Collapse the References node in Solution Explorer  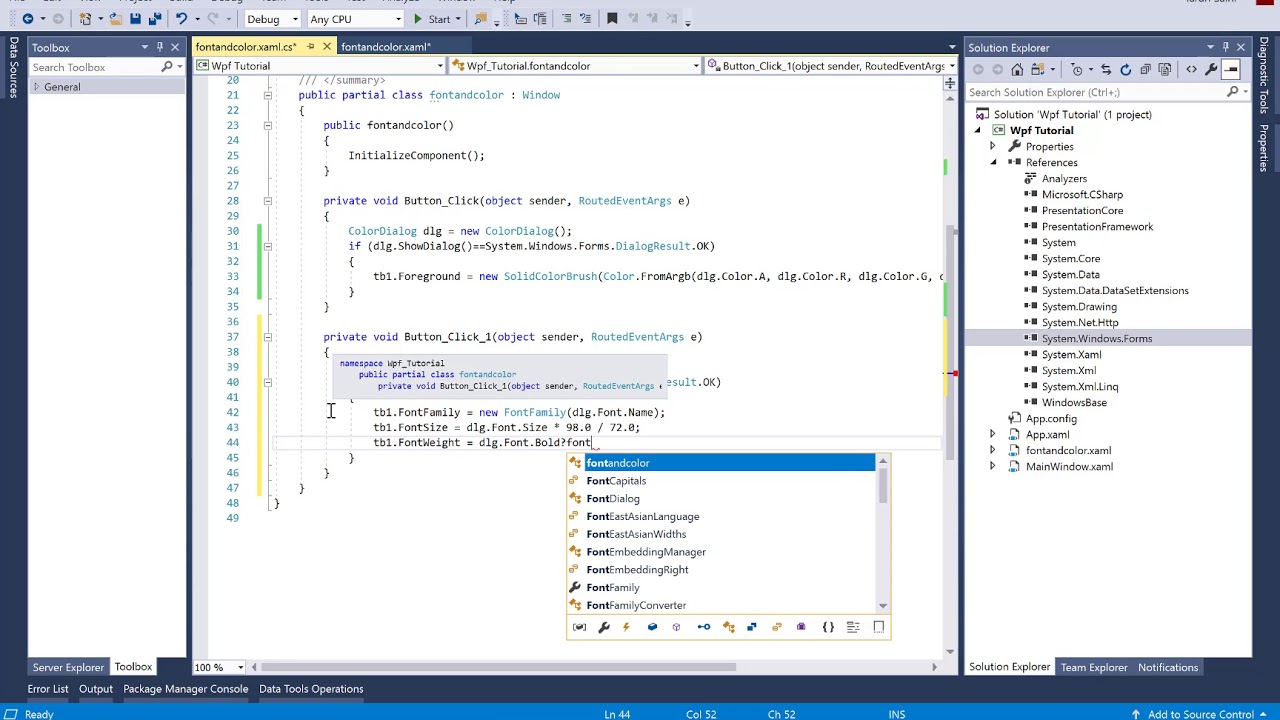pos(992,162)
